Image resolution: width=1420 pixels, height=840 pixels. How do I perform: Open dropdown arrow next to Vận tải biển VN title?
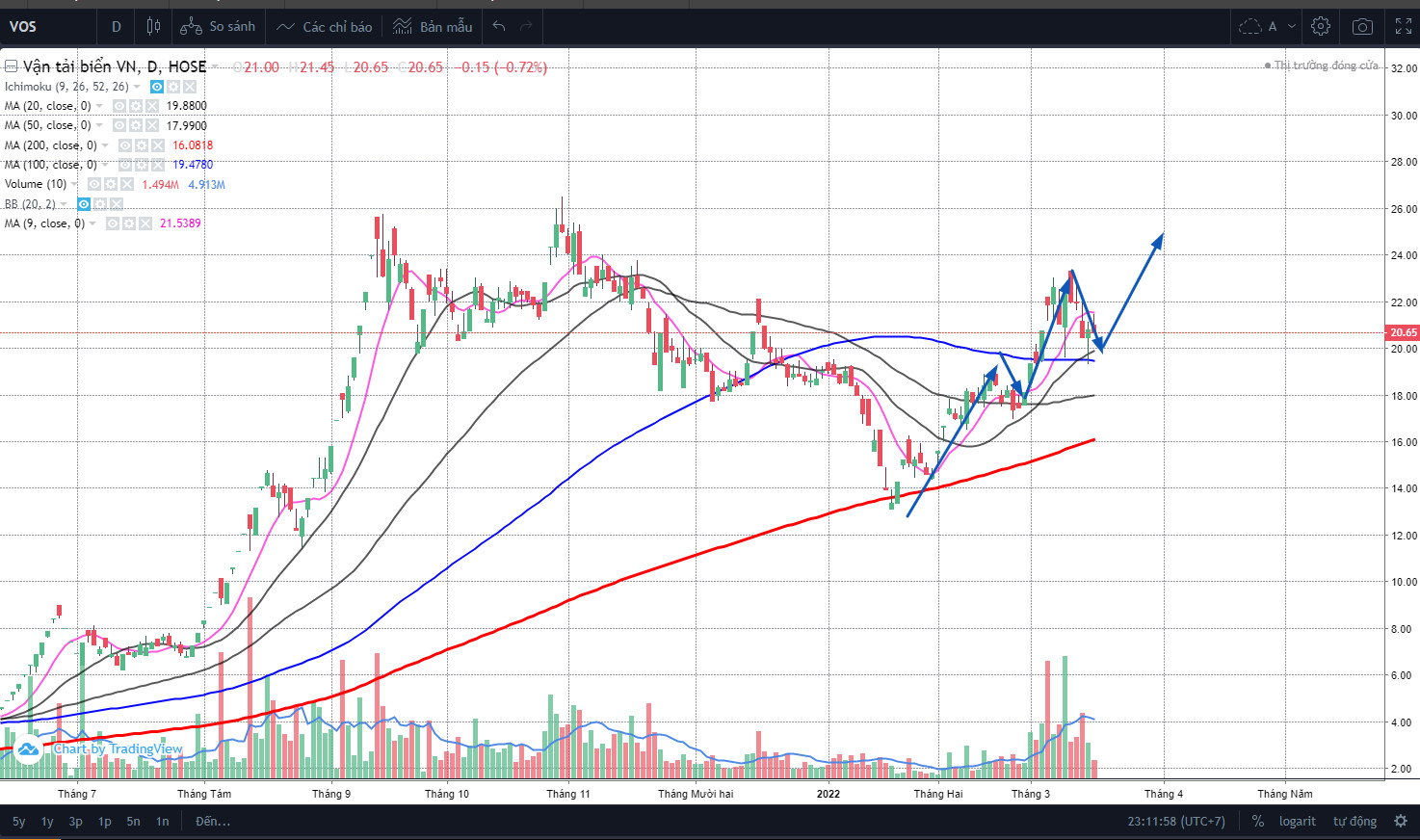[x=215, y=66]
